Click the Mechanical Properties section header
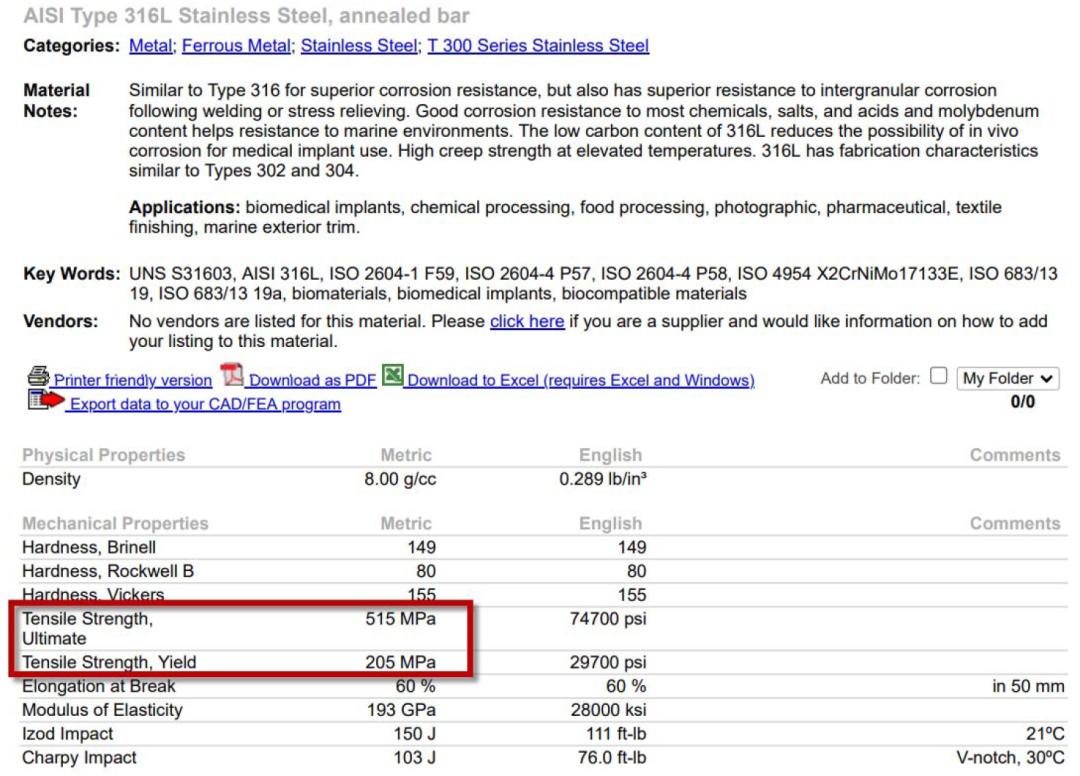The image size is (1080, 776). coord(115,523)
